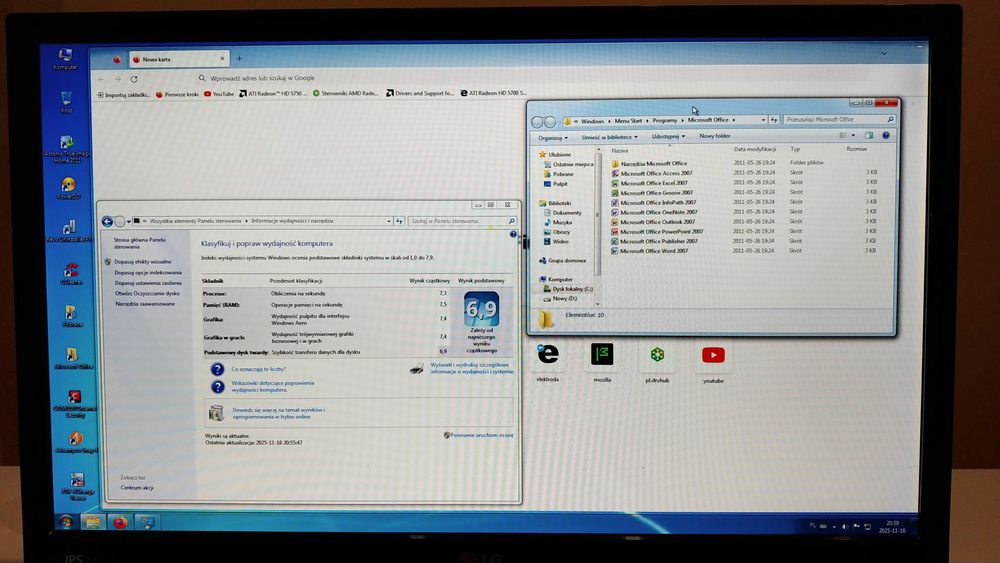The height and width of the screenshot is (563, 1000).
Task: Open Microsoft Office Outlook 2007 shortcut
Action: pyautogui.click(x=652, y=222)
